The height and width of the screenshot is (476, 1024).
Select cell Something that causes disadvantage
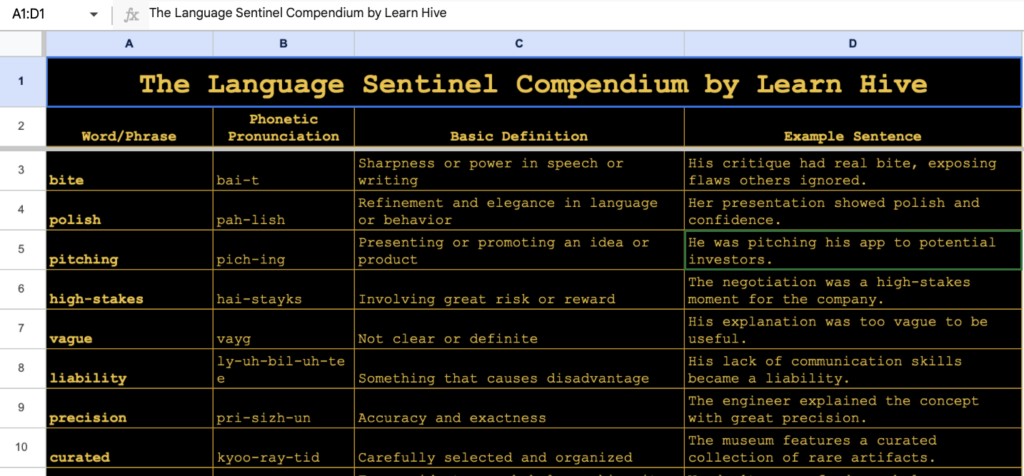tap(519, 369)
